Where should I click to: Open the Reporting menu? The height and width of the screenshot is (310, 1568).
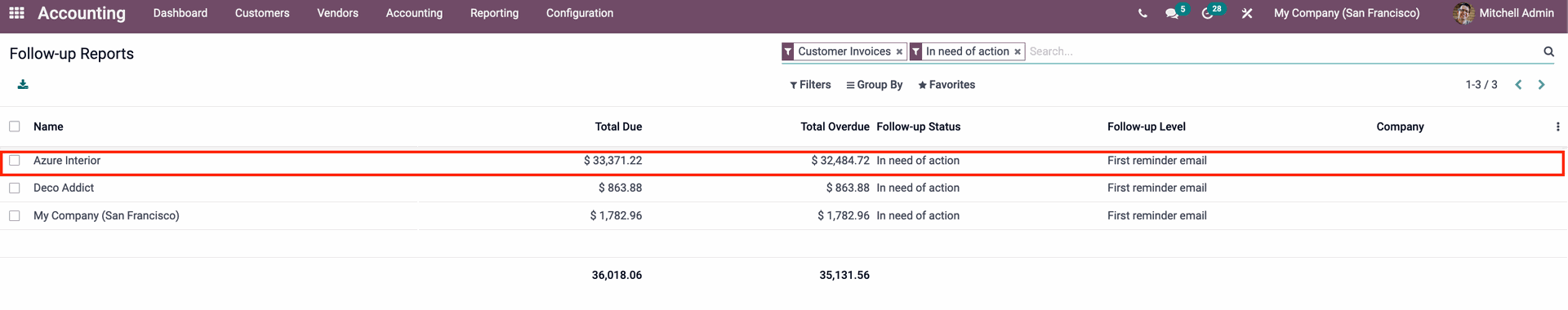[x=494, y=13]
